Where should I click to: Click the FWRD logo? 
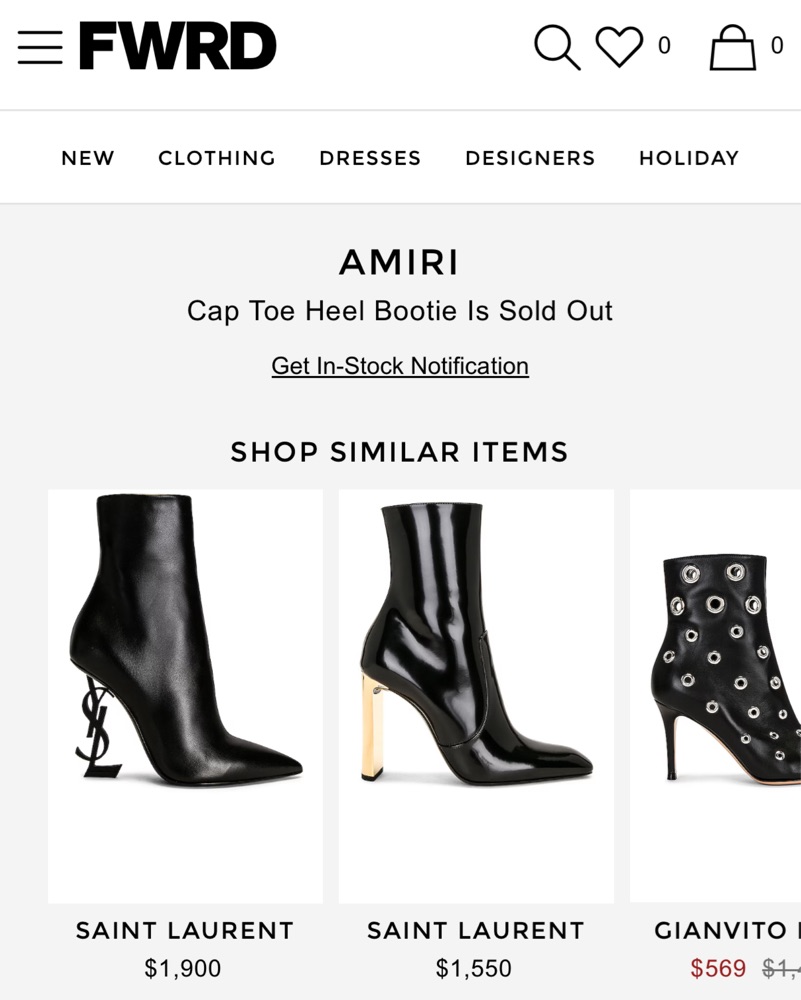[177, 47]
